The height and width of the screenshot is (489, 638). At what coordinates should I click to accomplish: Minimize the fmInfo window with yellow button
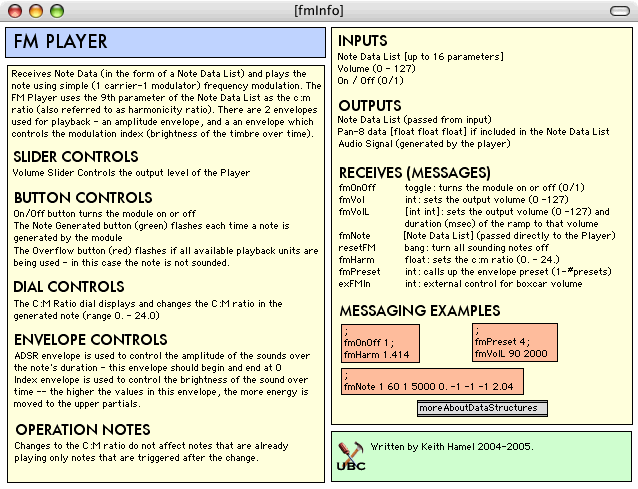[x=35, y=11]
